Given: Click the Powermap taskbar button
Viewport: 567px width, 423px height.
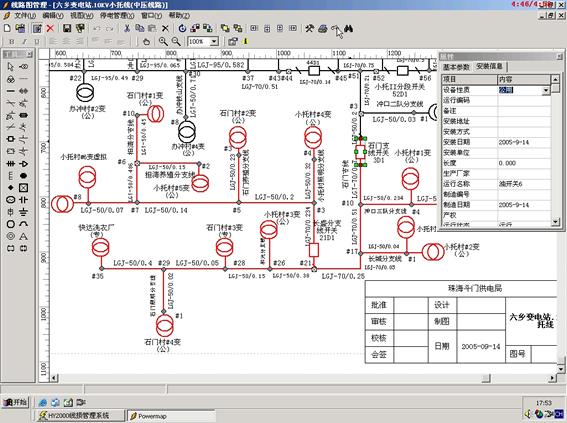Looking at the screenshot, I should [x=171, y=416].
